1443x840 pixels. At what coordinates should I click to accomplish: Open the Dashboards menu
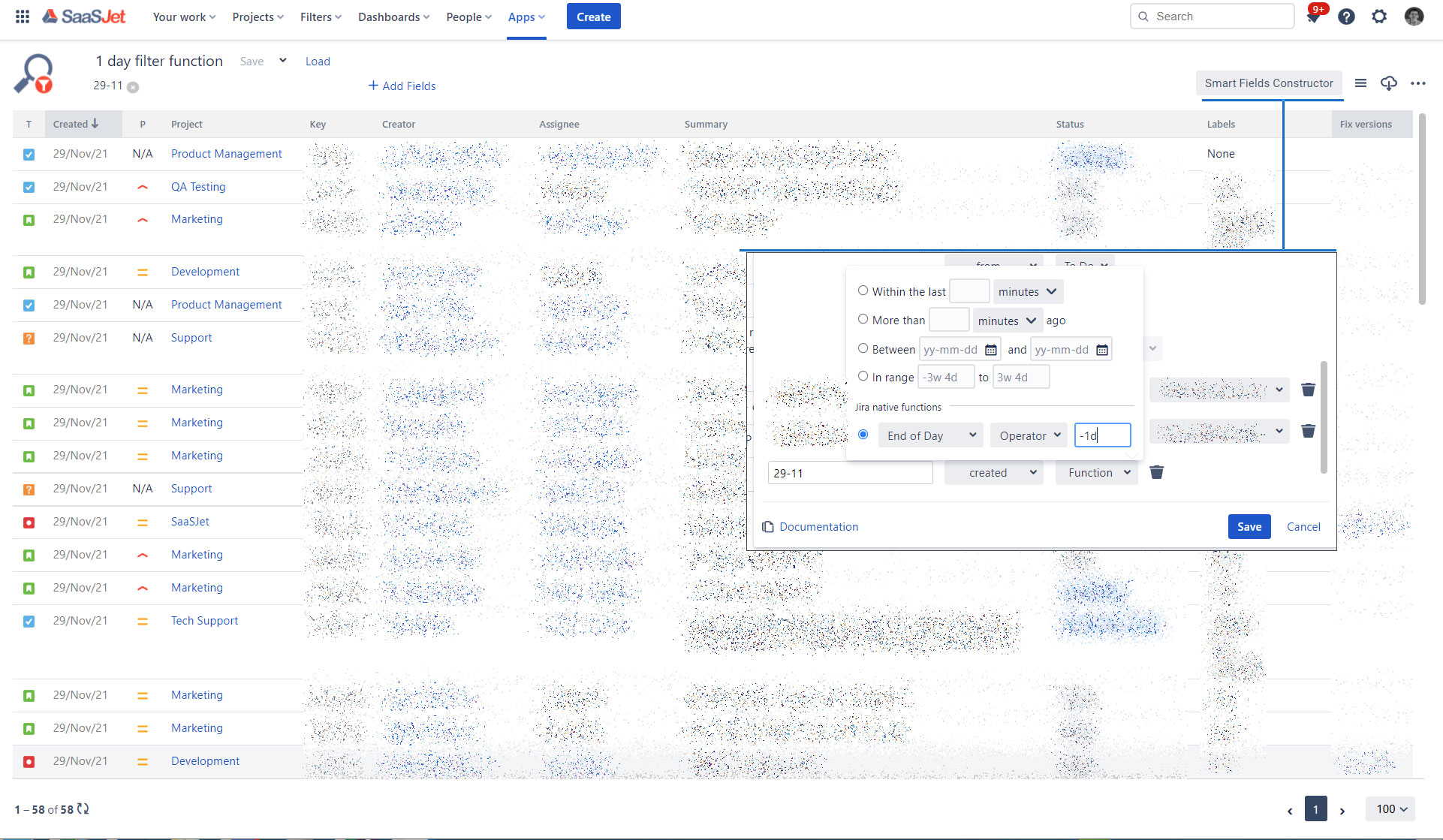(393, 17)
